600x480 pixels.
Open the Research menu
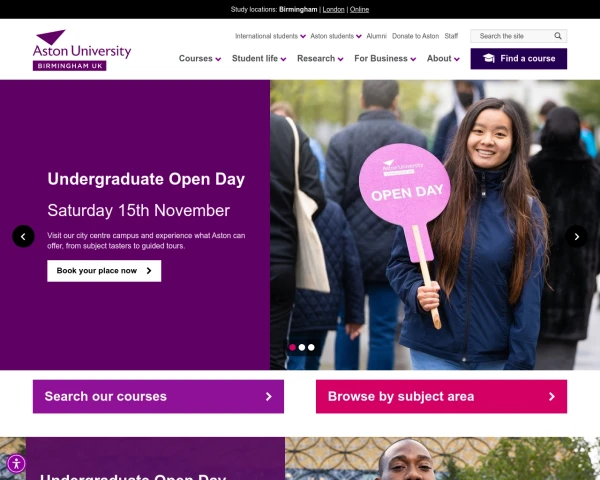point(320,59)
